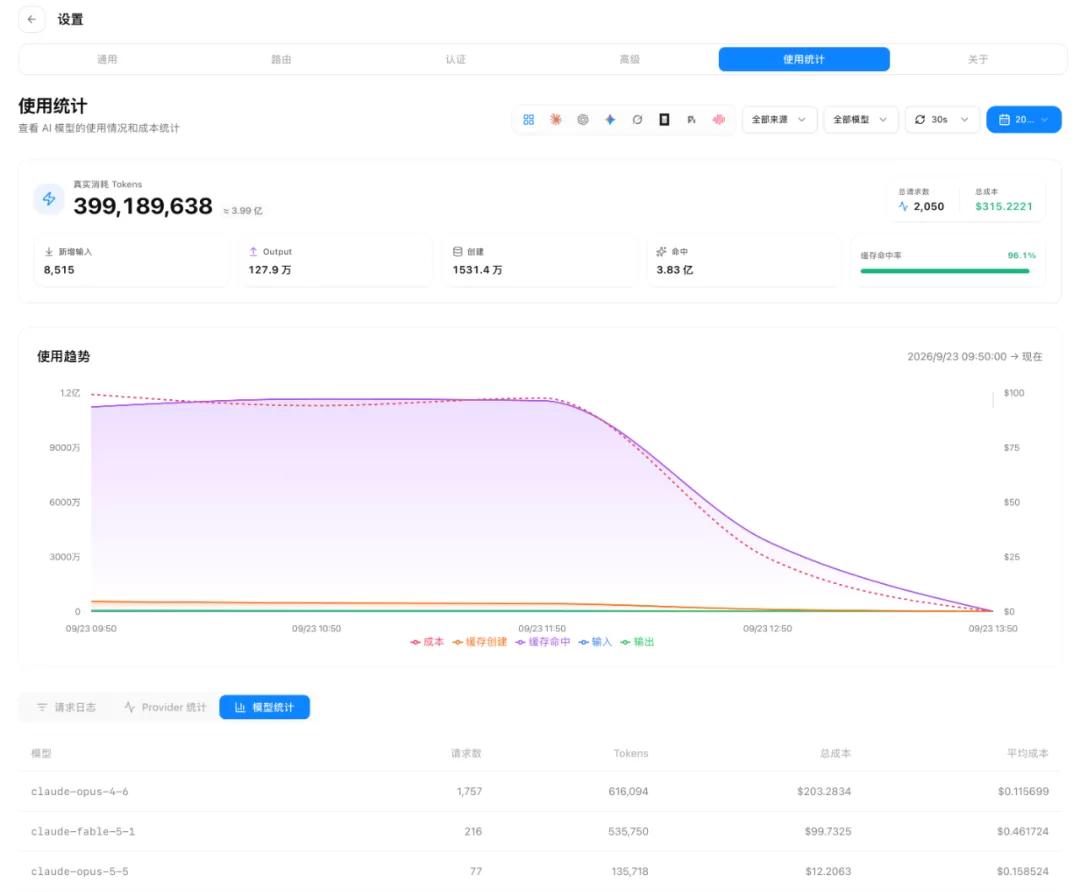Viewport: 1080px width, 892px height.
Task: Select the 模型统计 view
Action: [x=264, y=707]
